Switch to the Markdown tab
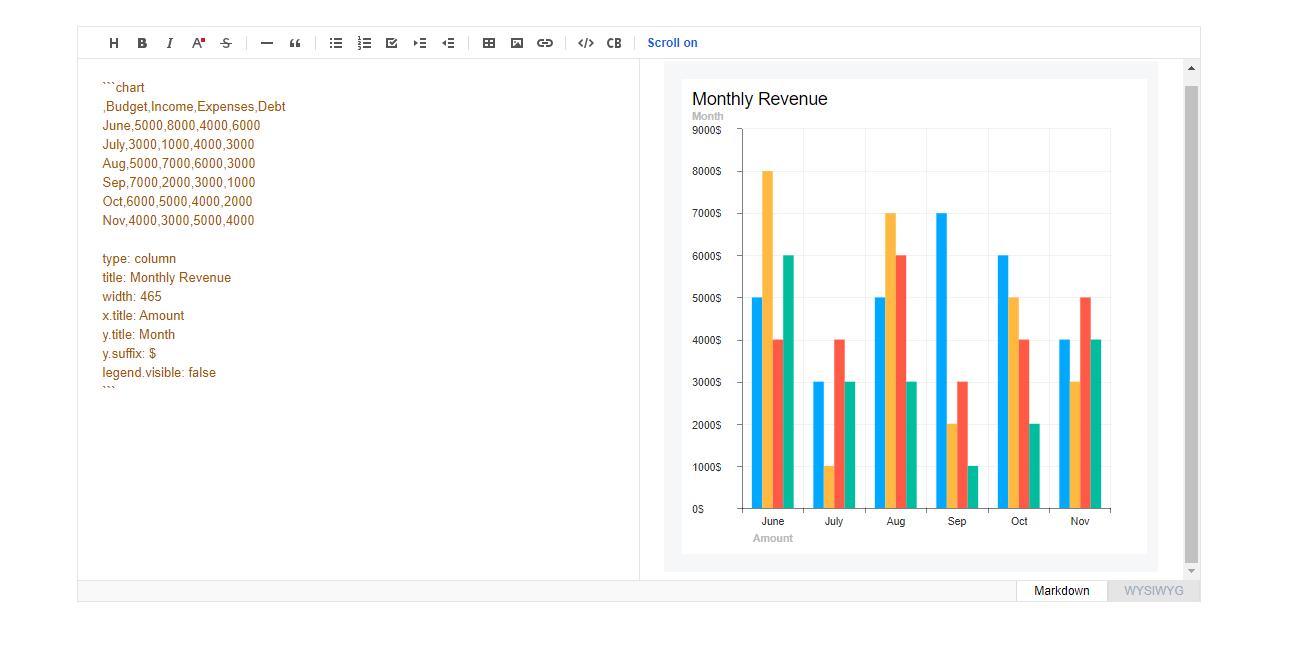 pyautogui.click(x=1061, y=591)
